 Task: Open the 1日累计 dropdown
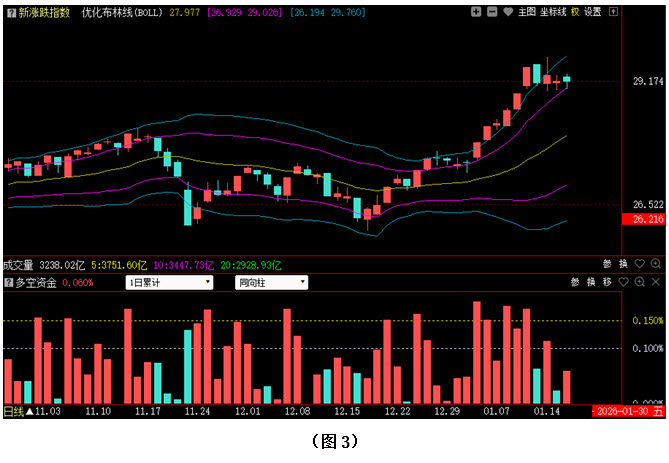pyautogui.click(x=168, y=283)
